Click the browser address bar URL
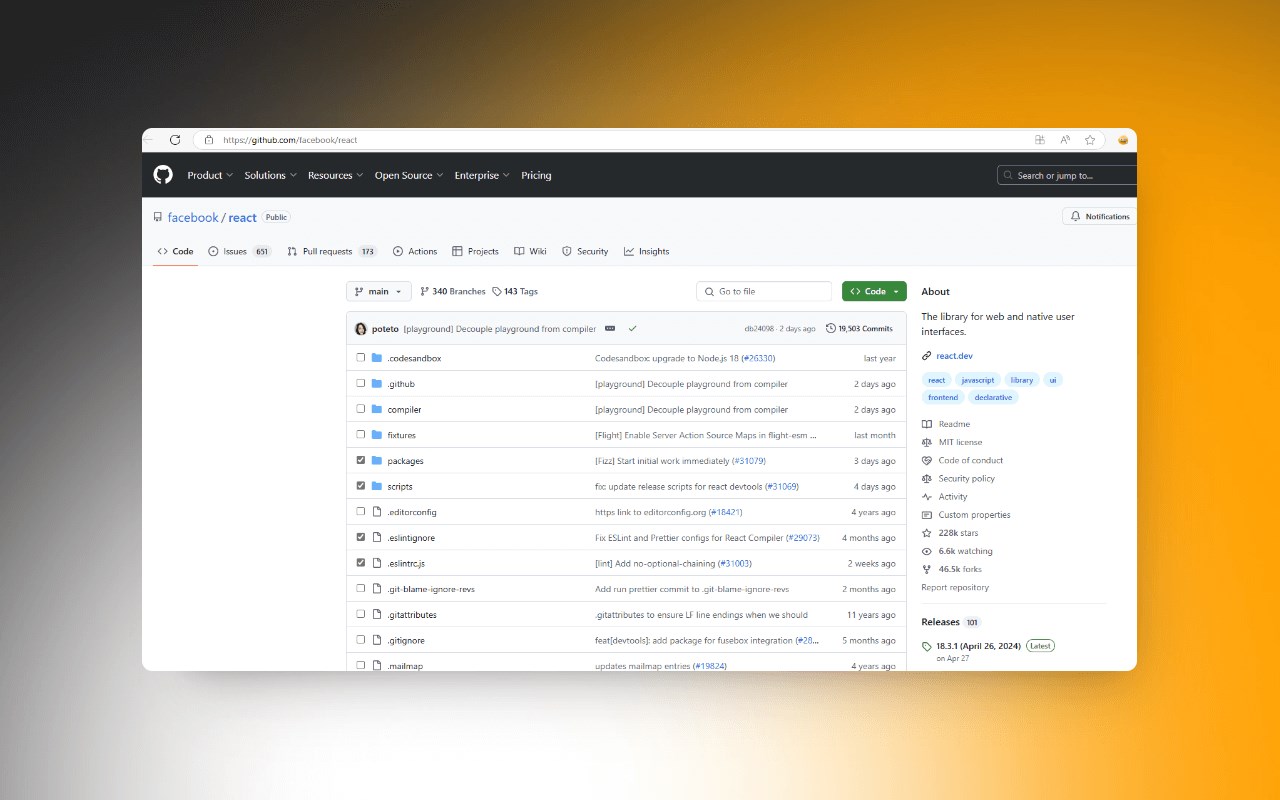Screen dimensions: 1280x800 290,140
